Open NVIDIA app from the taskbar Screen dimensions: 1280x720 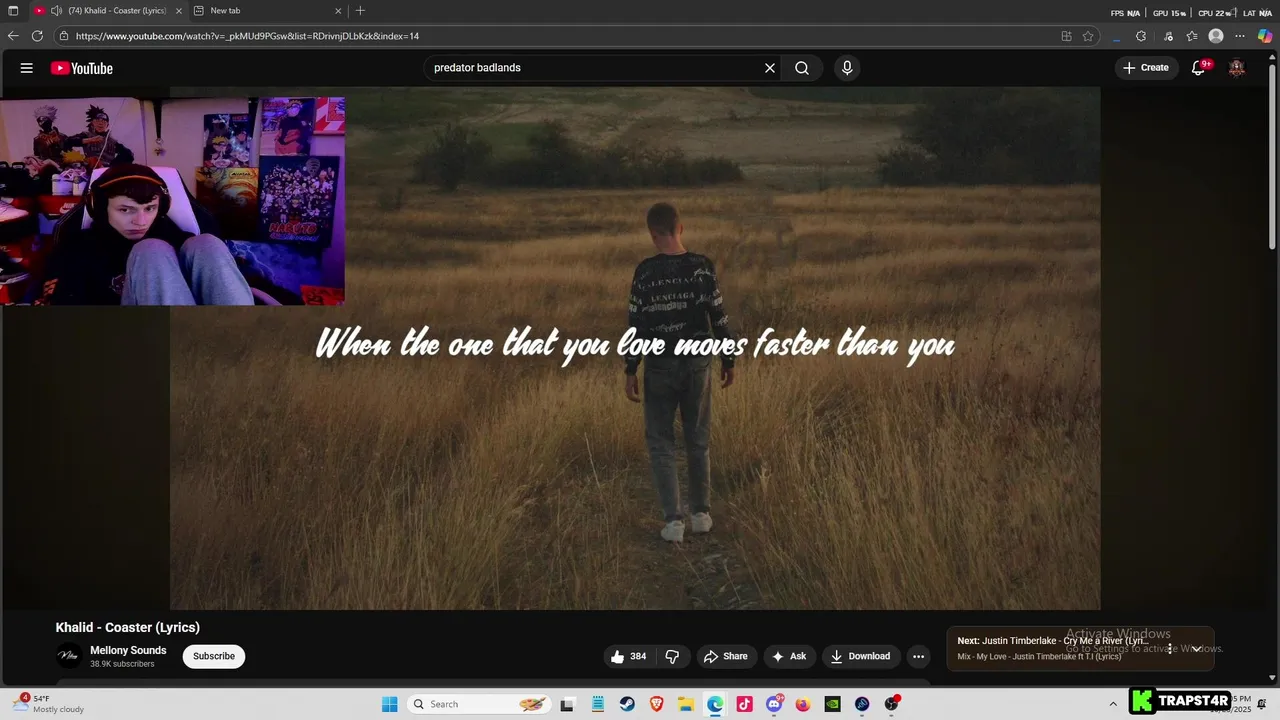point(832,704)
